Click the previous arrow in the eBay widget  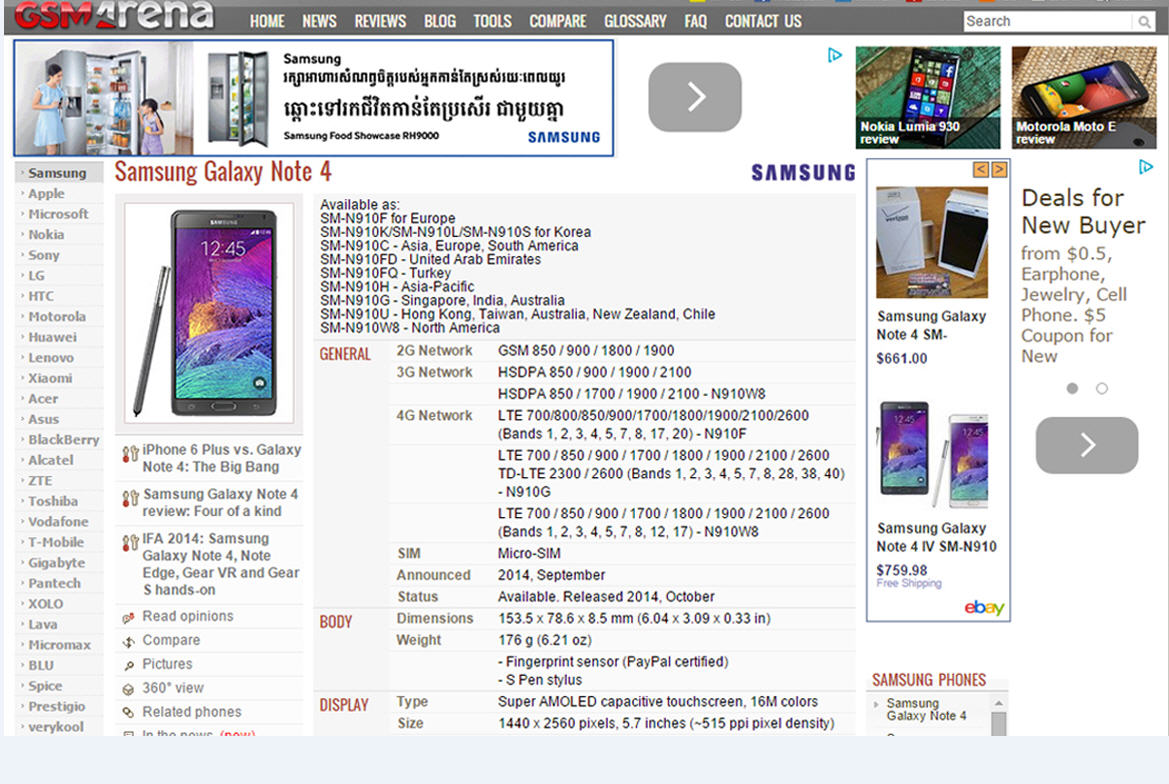pos(981,170)
